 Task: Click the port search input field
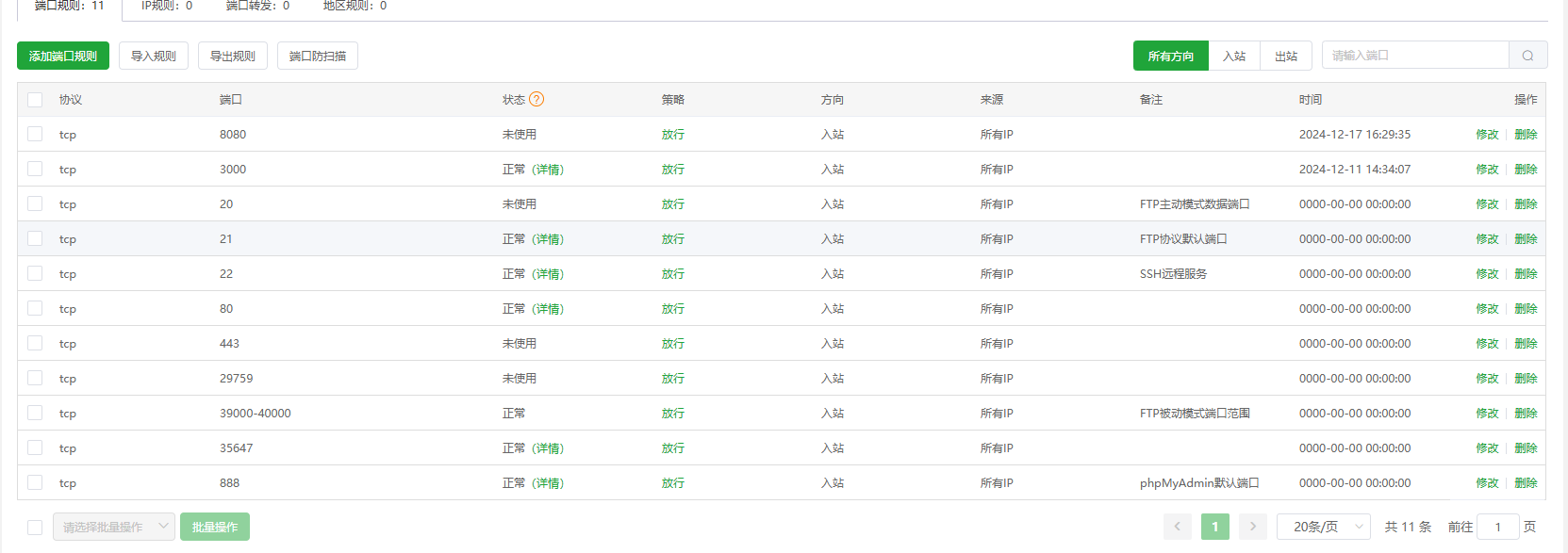pos(1415,56)
